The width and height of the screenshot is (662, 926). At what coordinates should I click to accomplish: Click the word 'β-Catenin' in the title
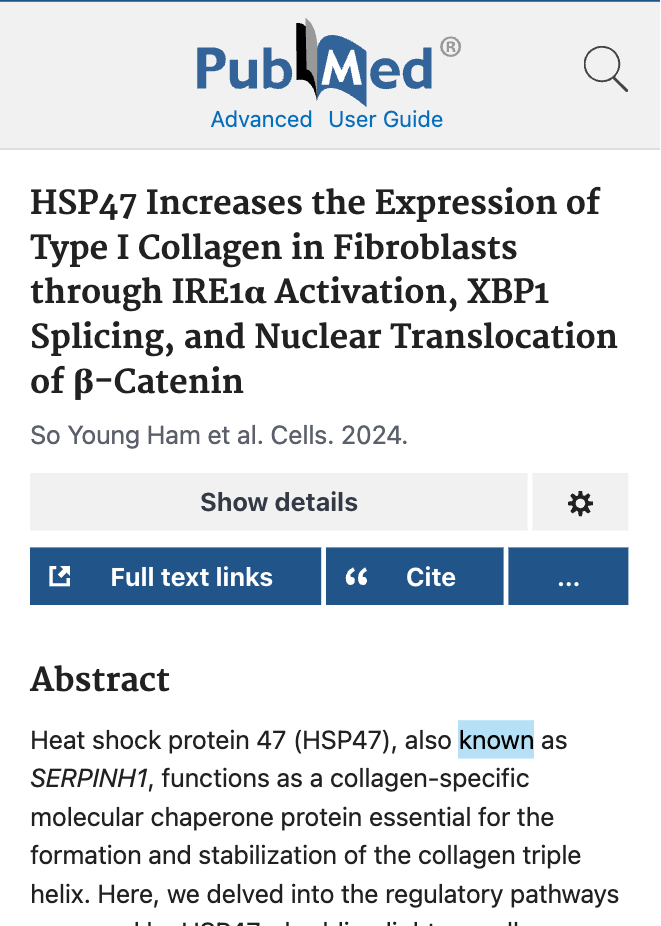click(x=164, y=382)
